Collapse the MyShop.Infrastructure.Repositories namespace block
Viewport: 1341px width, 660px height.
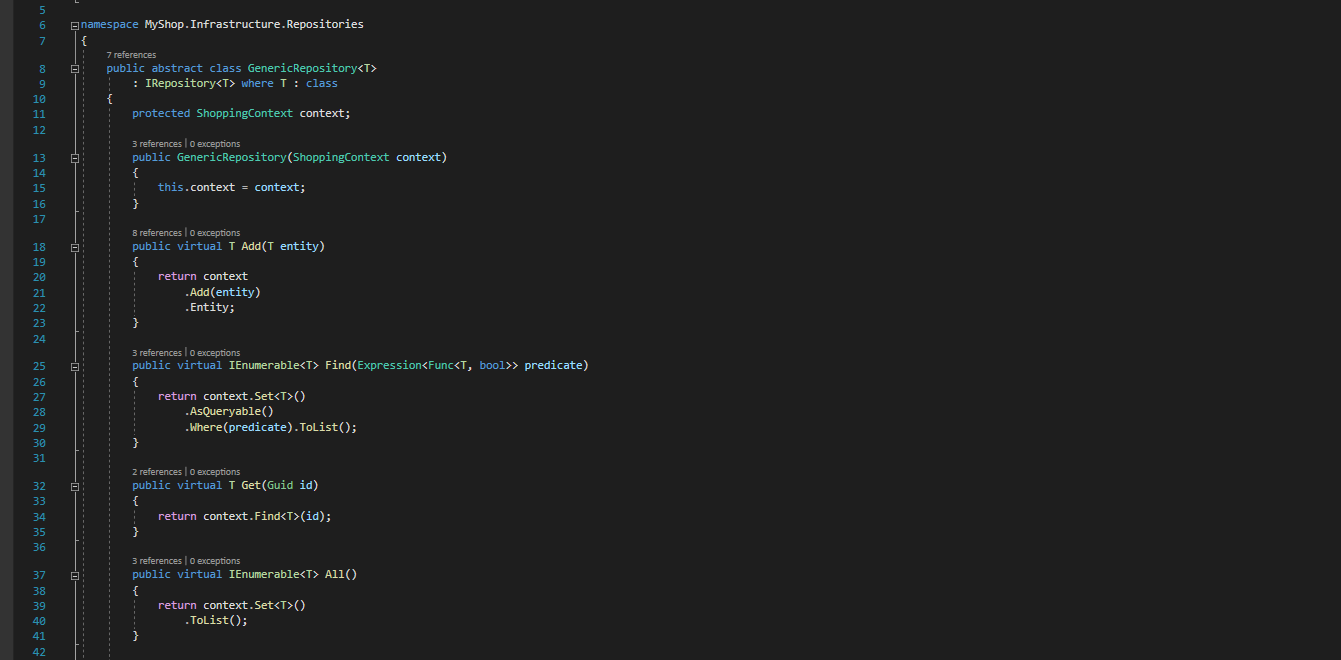(75, 25)
